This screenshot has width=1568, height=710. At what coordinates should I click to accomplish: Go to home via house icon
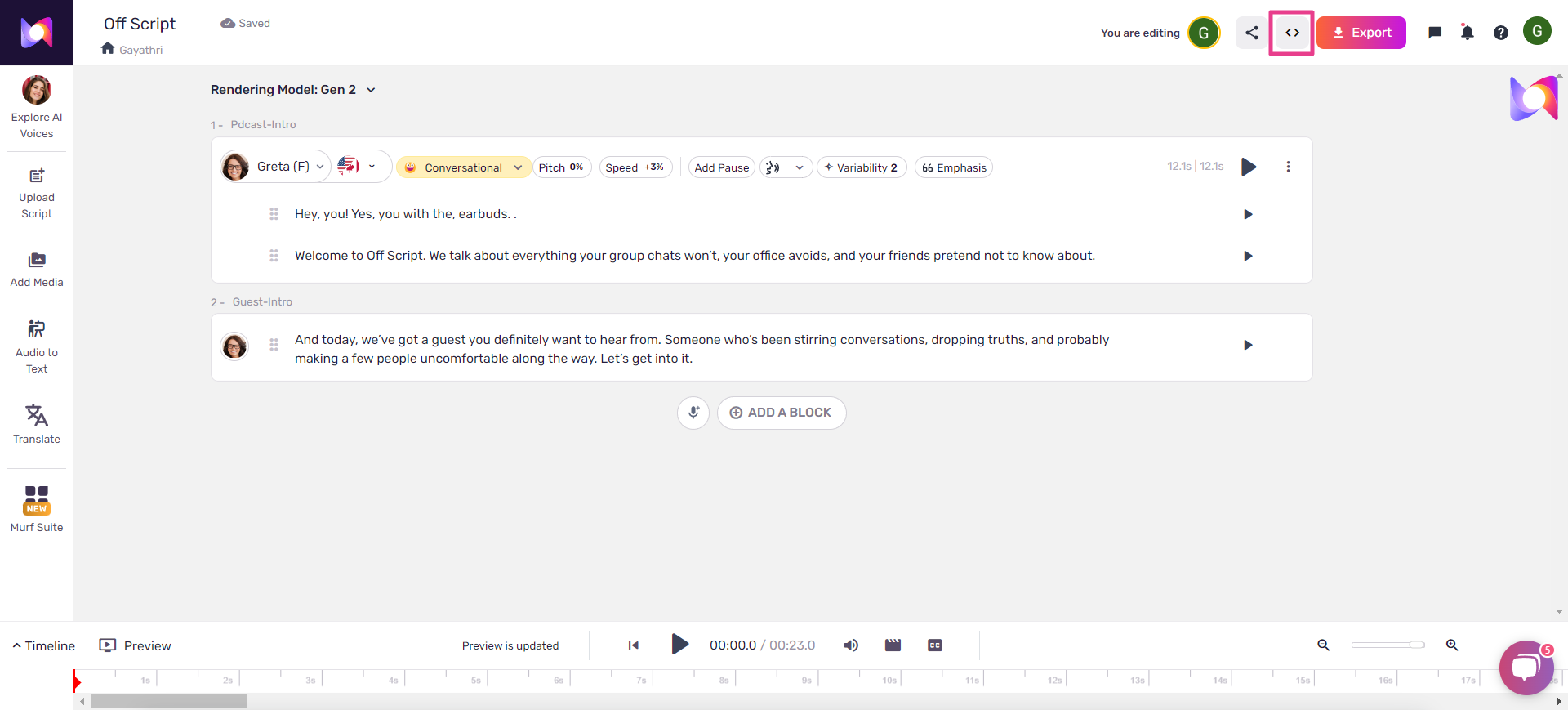pos(108,49)
